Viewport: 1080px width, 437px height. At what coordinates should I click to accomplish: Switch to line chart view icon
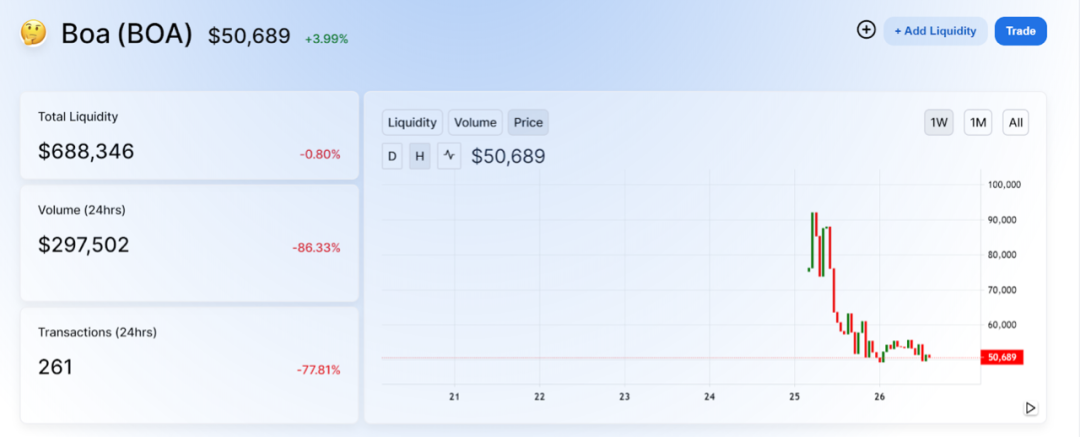pos(449,156)
